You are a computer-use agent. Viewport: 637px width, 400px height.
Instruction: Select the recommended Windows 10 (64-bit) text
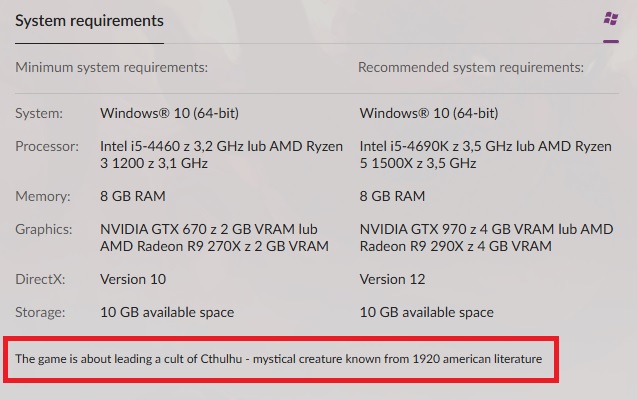coord(429,113)
